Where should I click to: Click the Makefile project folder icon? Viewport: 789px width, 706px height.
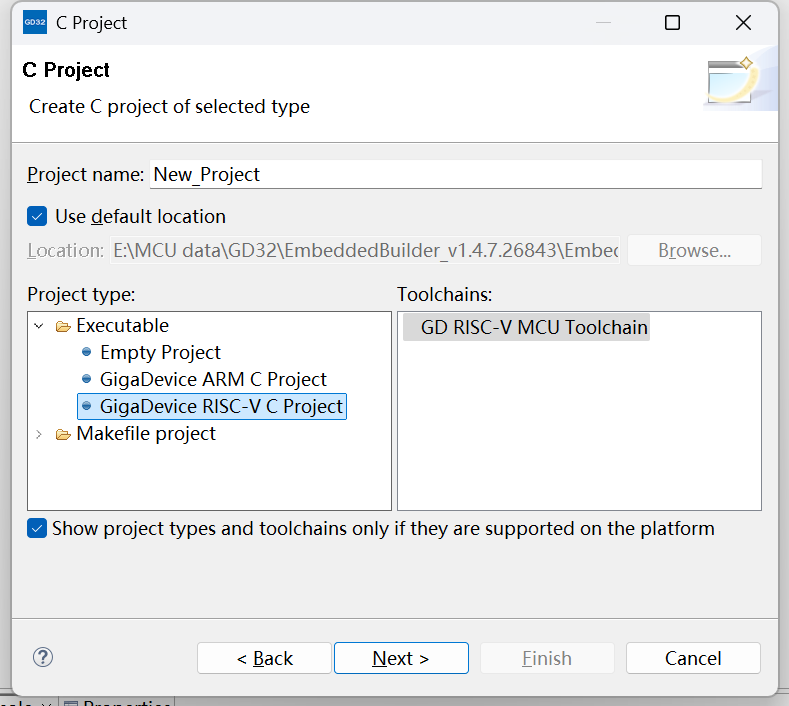coord(63,434)
